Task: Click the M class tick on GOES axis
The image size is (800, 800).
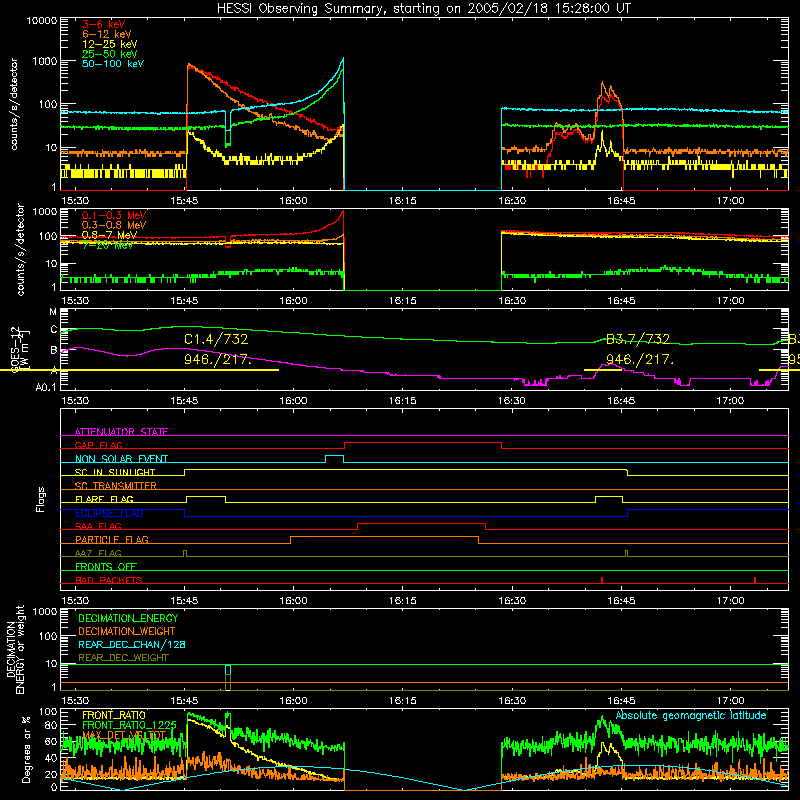Action: [53, 312]
